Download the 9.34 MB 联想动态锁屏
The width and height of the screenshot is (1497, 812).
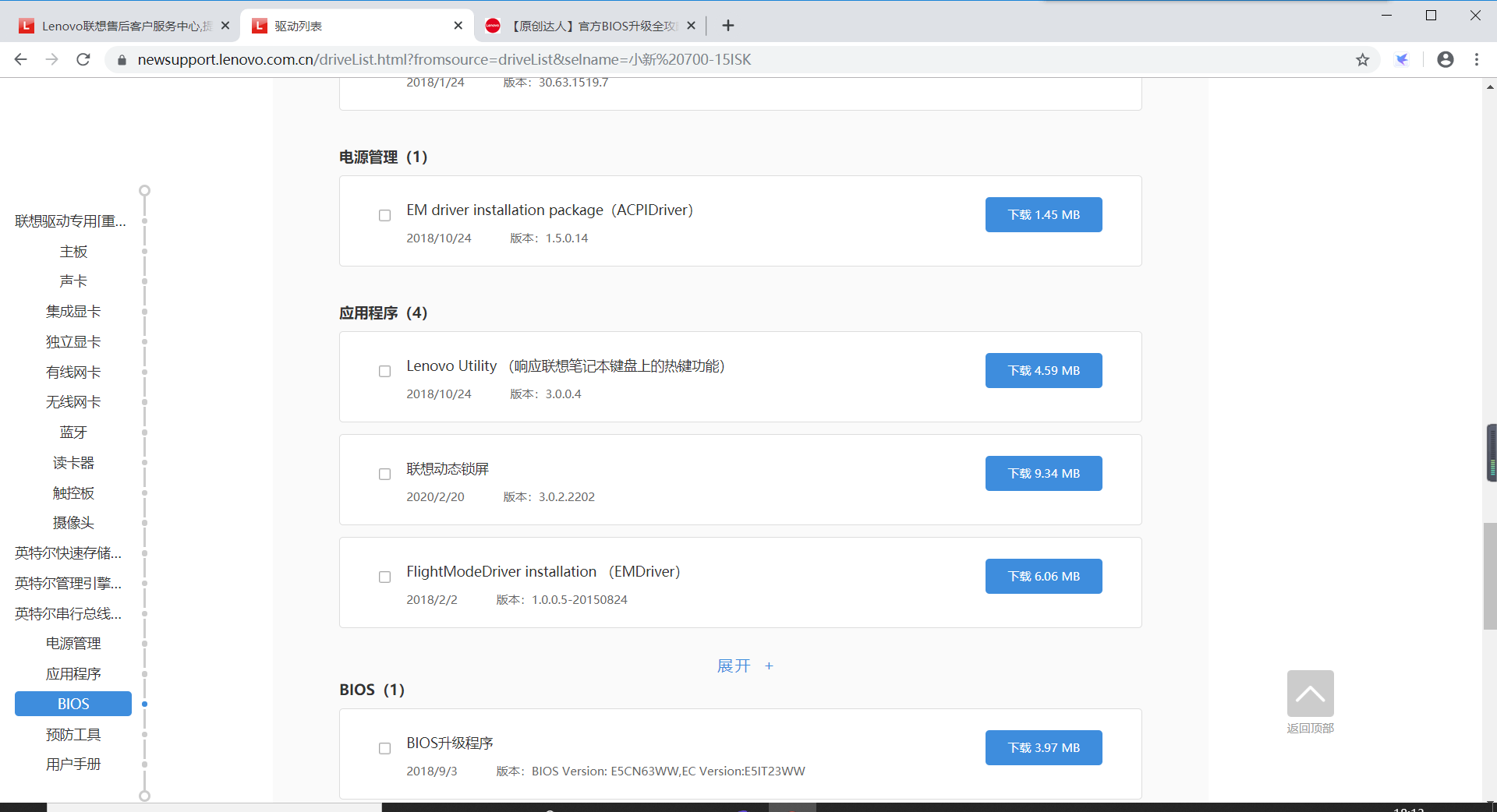pyautogui.click(x=1043, y=473)
